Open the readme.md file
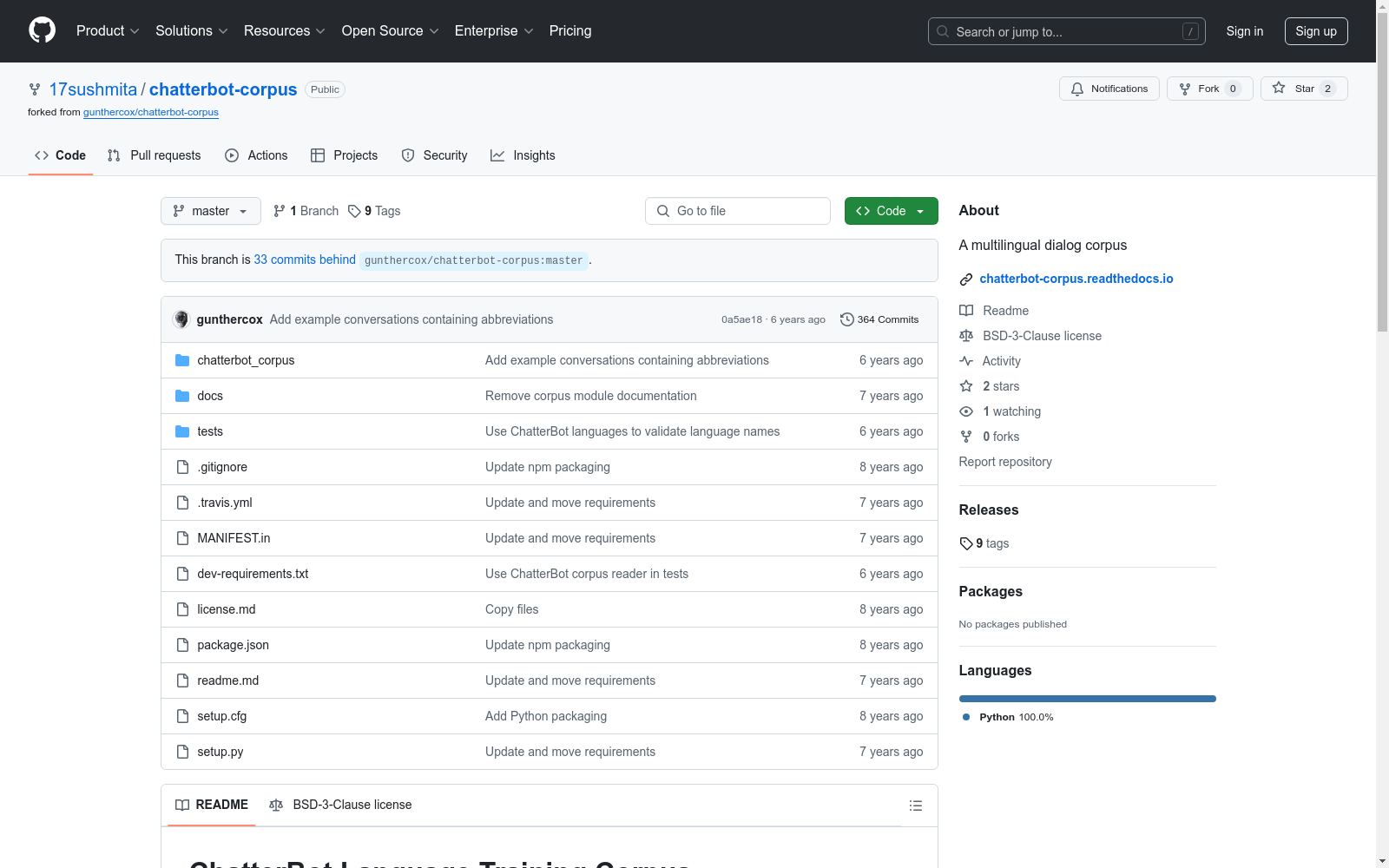Image resolution: width=1389 pixels, height=868 pixels. [227, 681]
